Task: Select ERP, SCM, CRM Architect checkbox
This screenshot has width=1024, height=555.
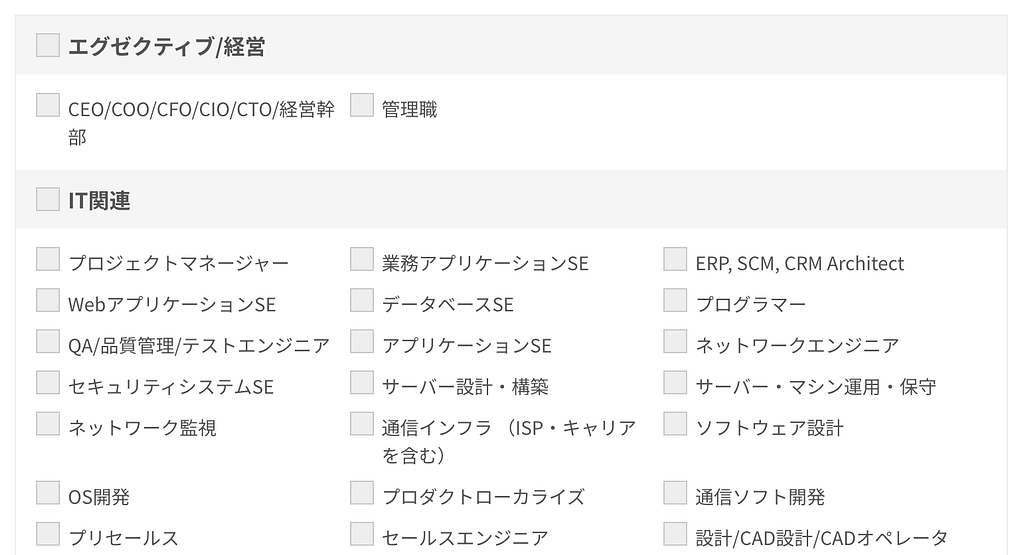Action: tap(676, 260)
